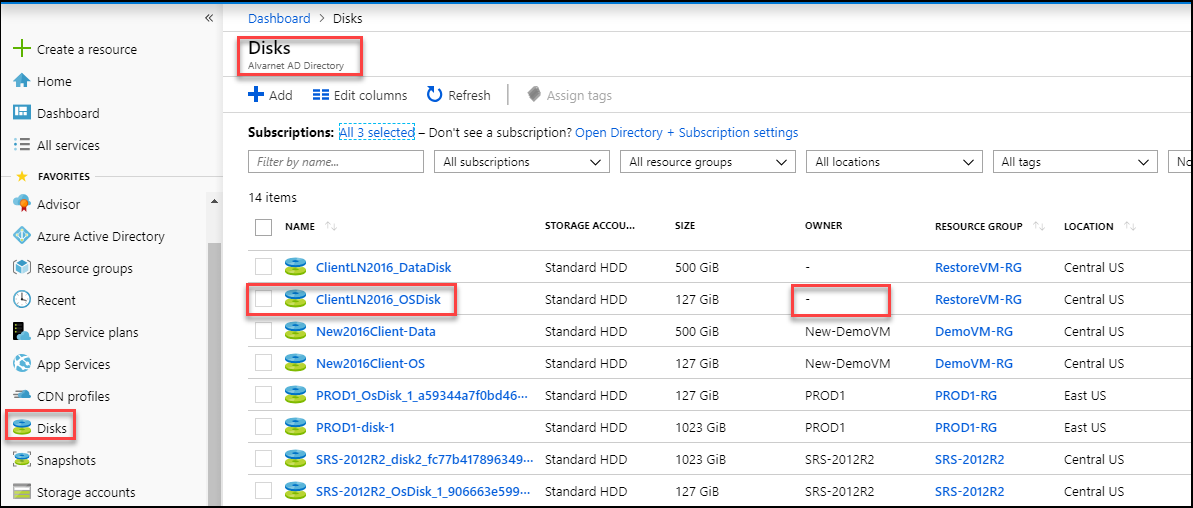The image size is (1193, 508).
Task: Click the Resource groups cube icon
Action: tap(22, 268)
